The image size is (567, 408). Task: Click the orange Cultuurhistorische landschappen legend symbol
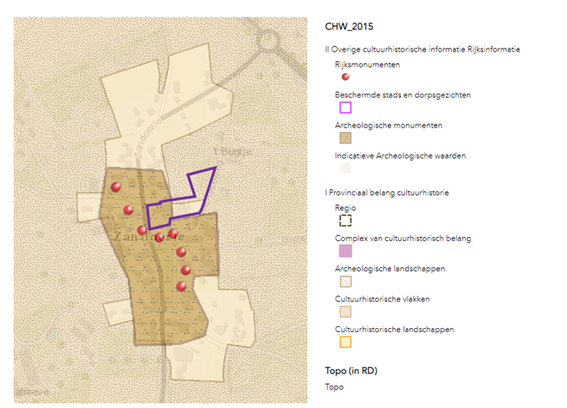[345, 342]
